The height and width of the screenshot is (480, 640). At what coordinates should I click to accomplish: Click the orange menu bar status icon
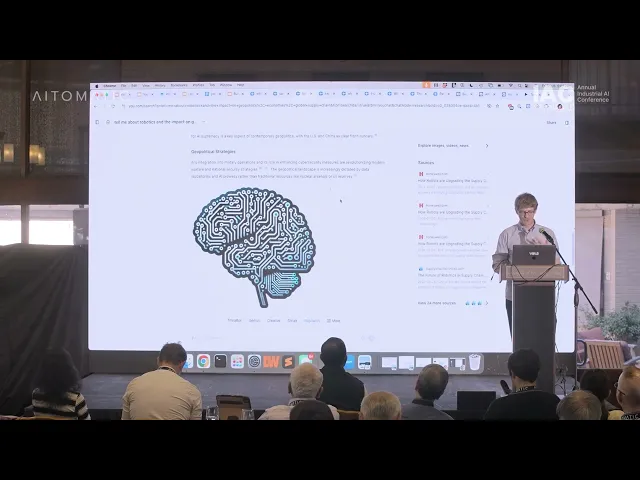pos(427,85)
